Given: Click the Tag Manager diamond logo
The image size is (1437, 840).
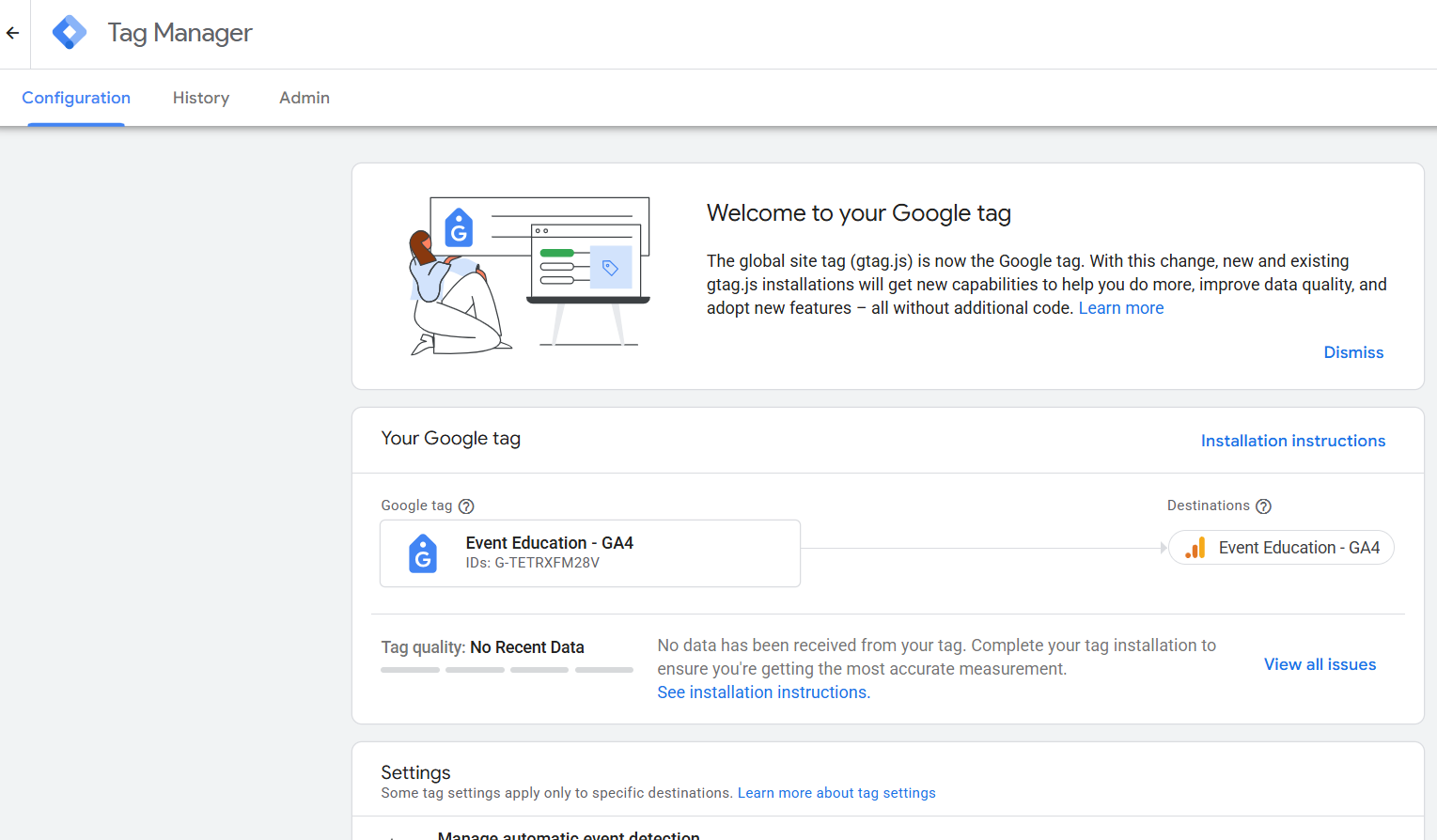Looking at the screenshot, I should pyautogui.click(x=70, y=33).
